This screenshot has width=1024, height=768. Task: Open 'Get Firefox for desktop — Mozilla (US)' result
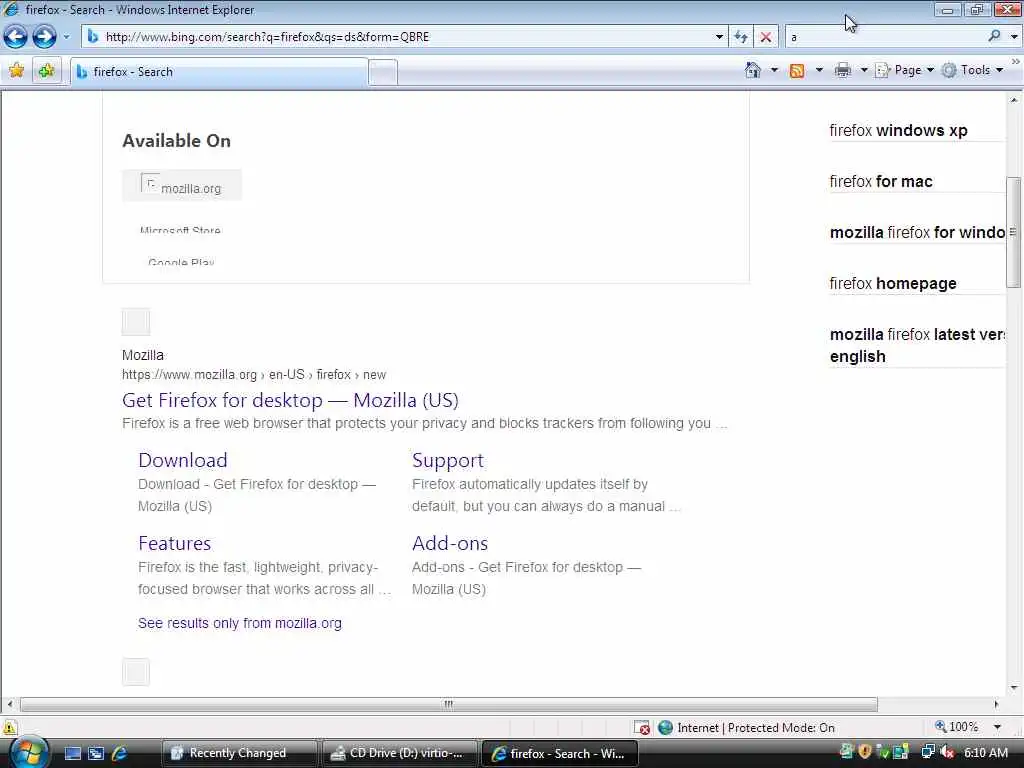pos(291,400)
